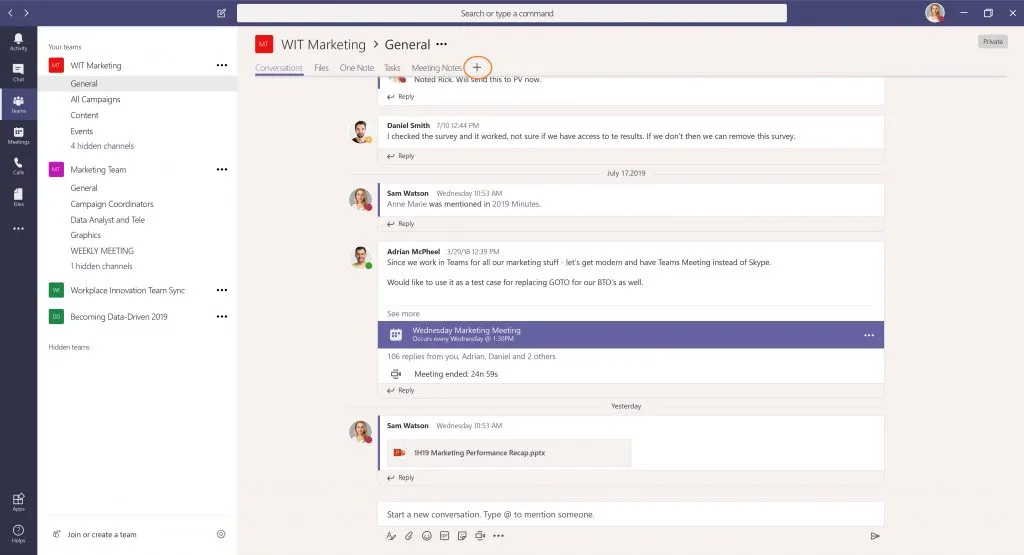Expand the Hidden teams section
This screenshot has height=555, width=1024.
tap(69, 347)
